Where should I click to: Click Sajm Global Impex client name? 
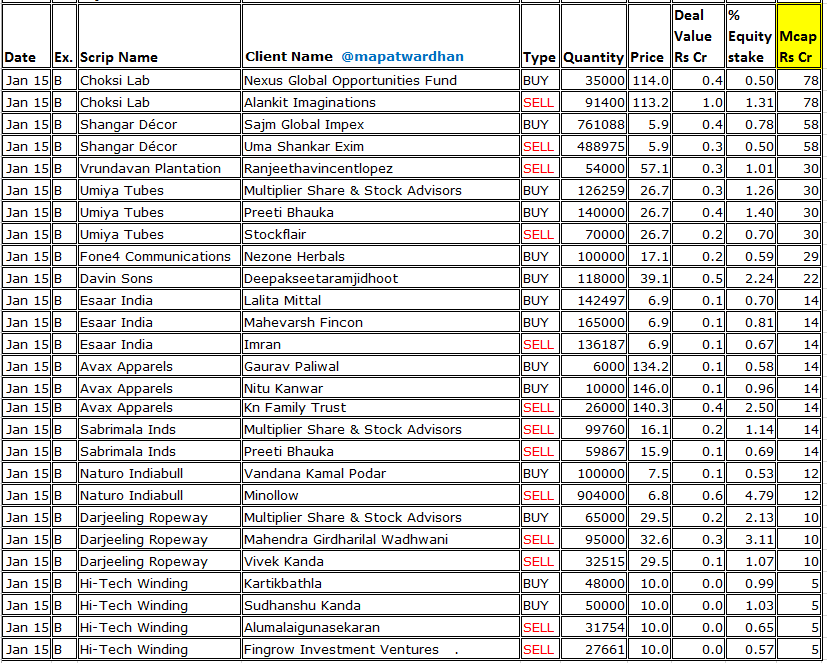[x=304, y=124]
